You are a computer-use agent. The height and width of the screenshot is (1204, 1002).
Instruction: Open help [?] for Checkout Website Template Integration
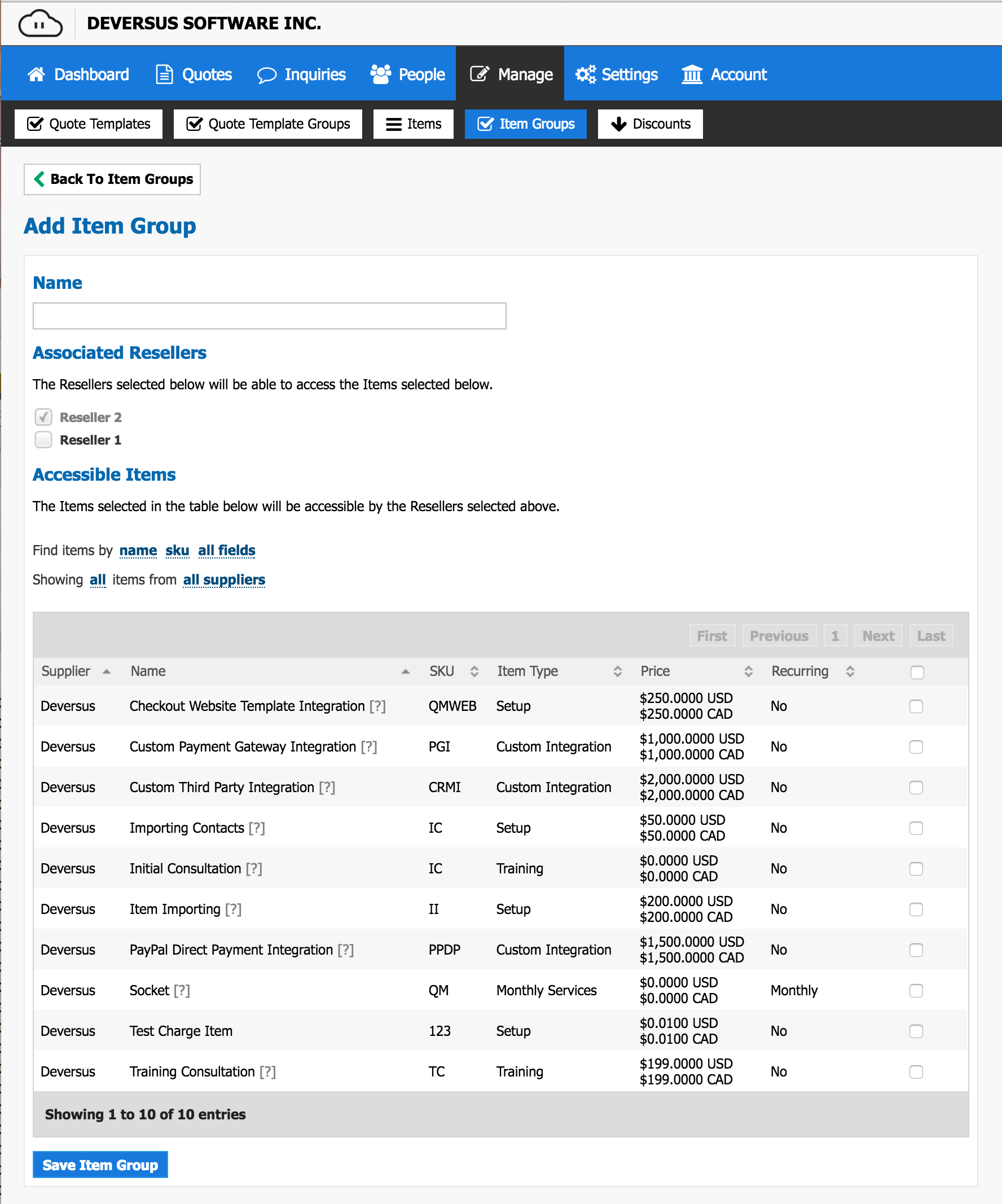(x=377, y=706)
